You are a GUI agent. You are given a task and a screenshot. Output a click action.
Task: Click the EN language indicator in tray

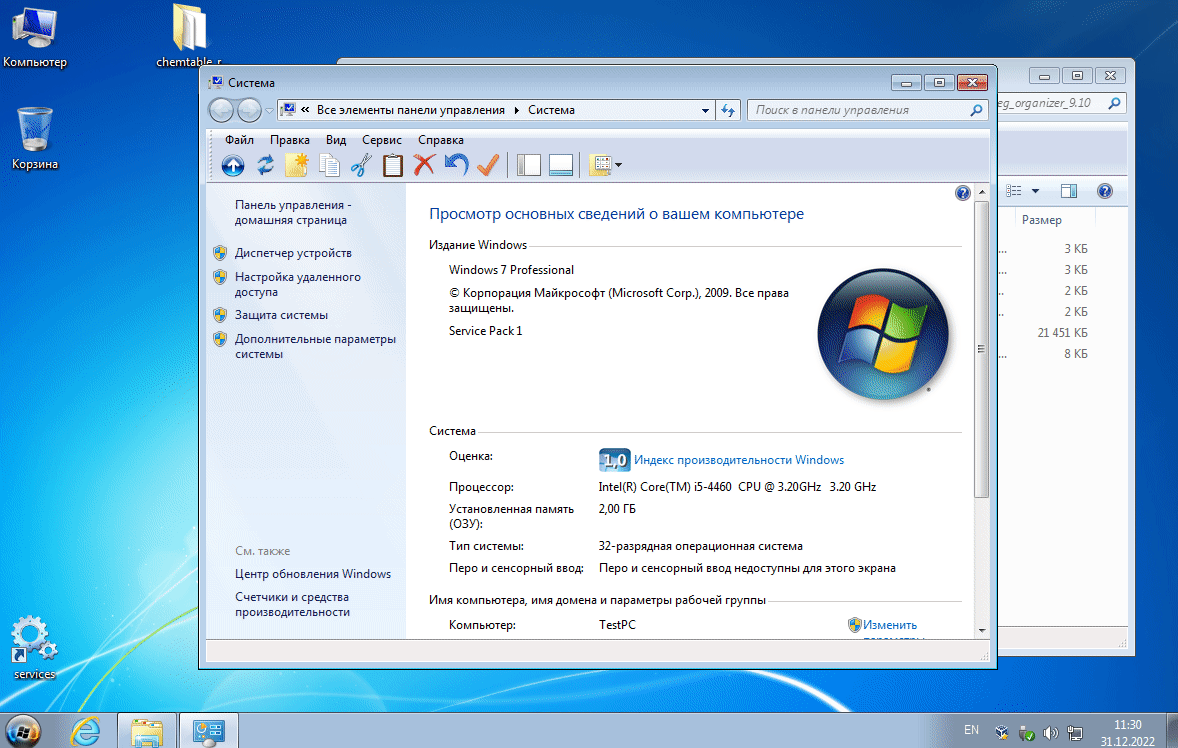971,730
